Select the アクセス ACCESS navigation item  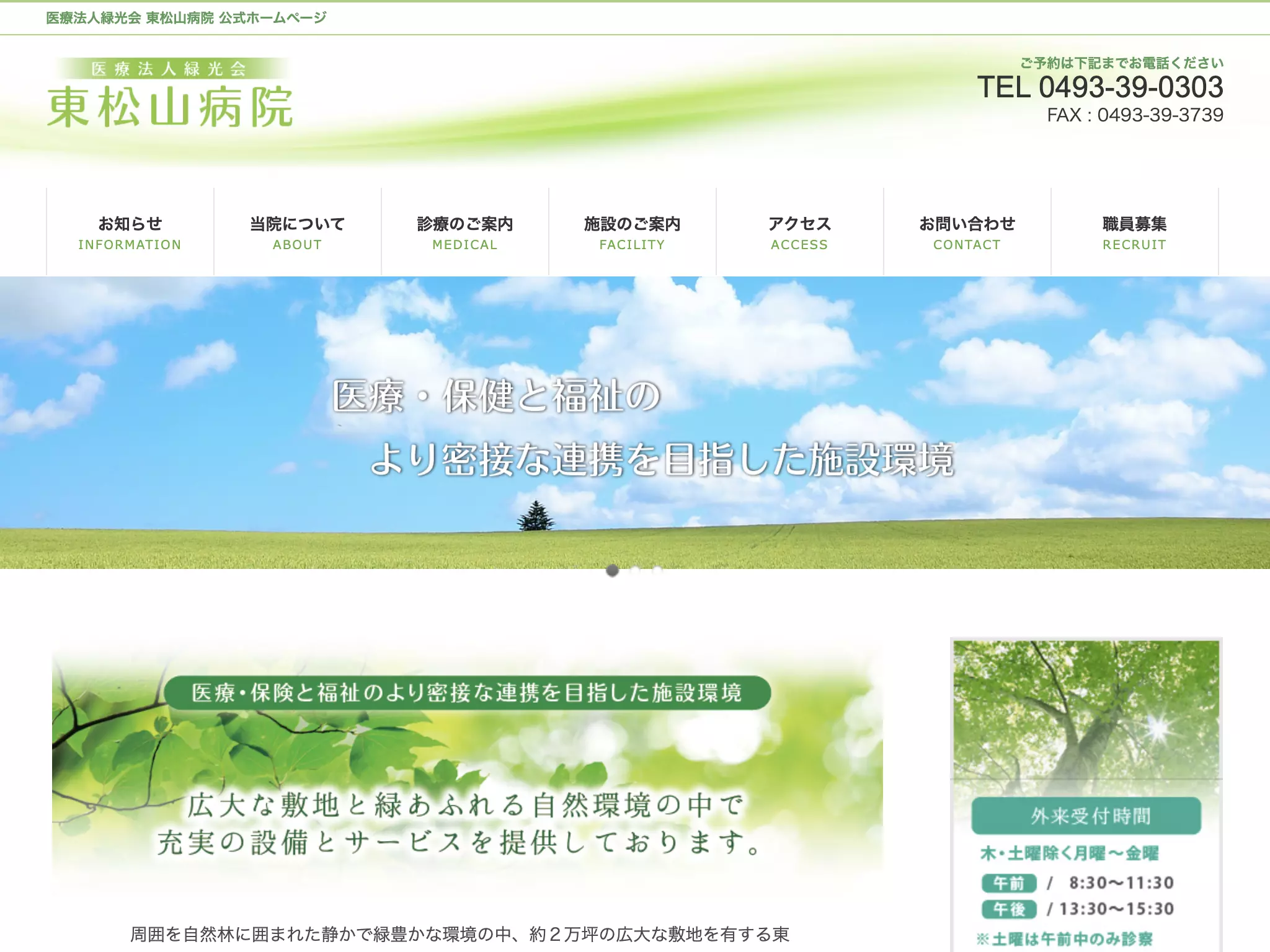[x=800, y=232]
